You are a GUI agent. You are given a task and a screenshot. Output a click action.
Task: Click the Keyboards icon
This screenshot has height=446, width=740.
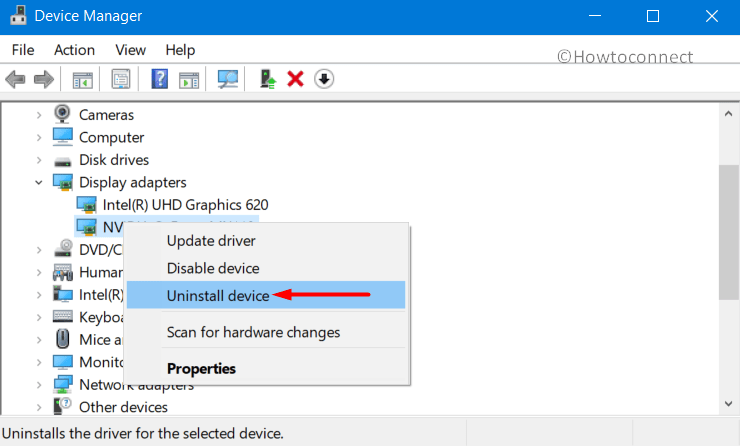[63, 316]
